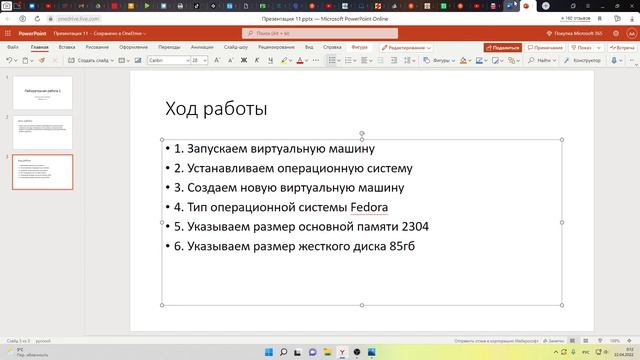Switch to the Рисование ribbon tab
The image size is (640, 360).
click(97, 47)
